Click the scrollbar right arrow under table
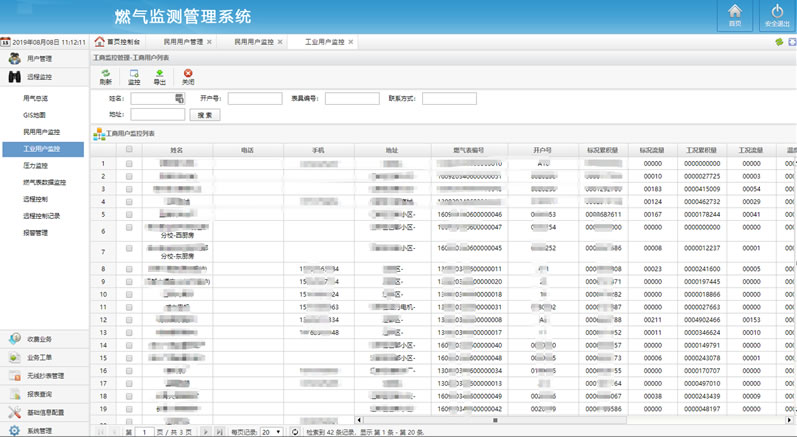This screenshot has width=797, height=437. (x=790, y=420)
